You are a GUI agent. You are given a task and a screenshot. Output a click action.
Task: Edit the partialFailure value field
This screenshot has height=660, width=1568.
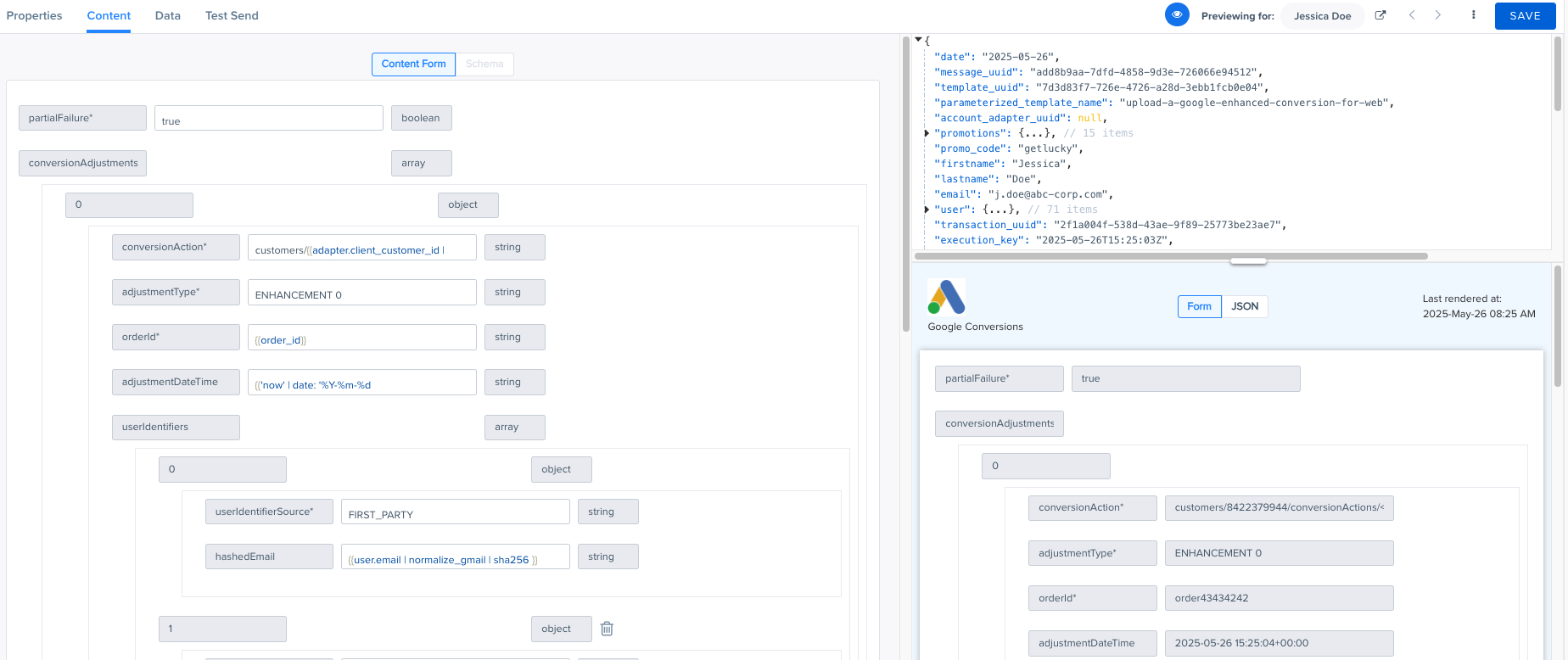(269, 118)
